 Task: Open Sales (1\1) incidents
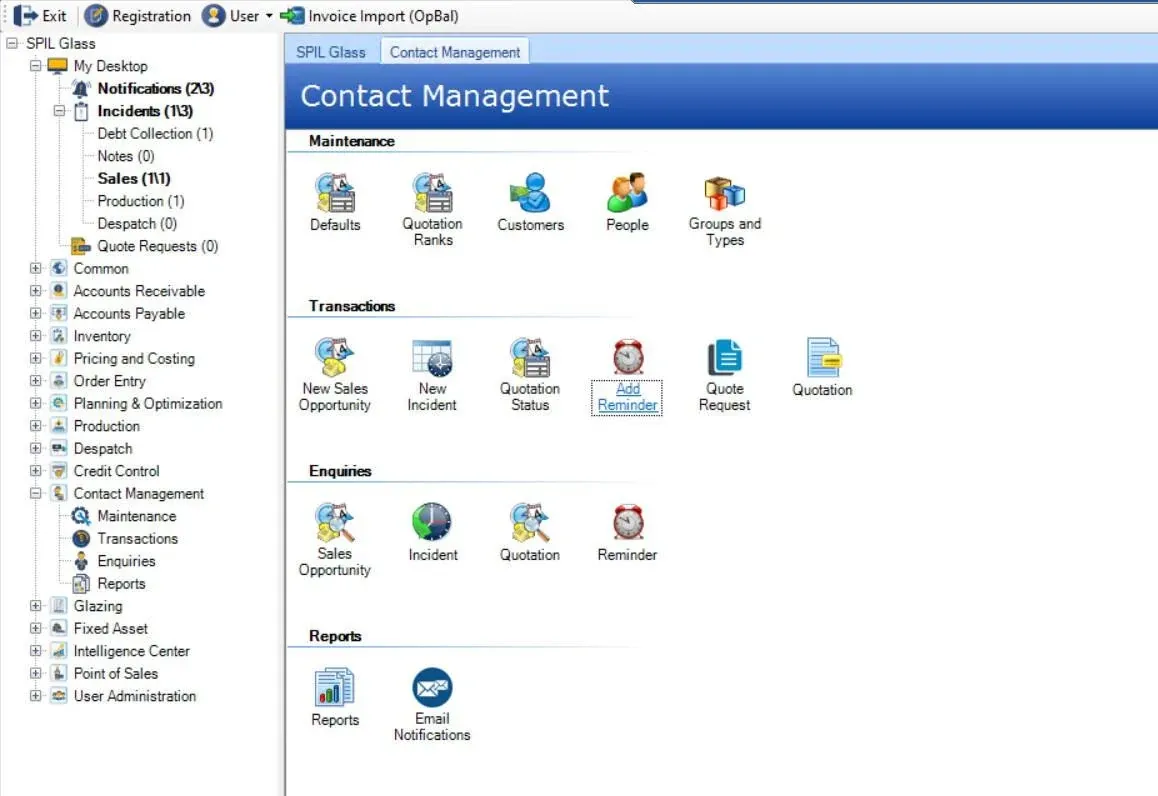(134, 179)
